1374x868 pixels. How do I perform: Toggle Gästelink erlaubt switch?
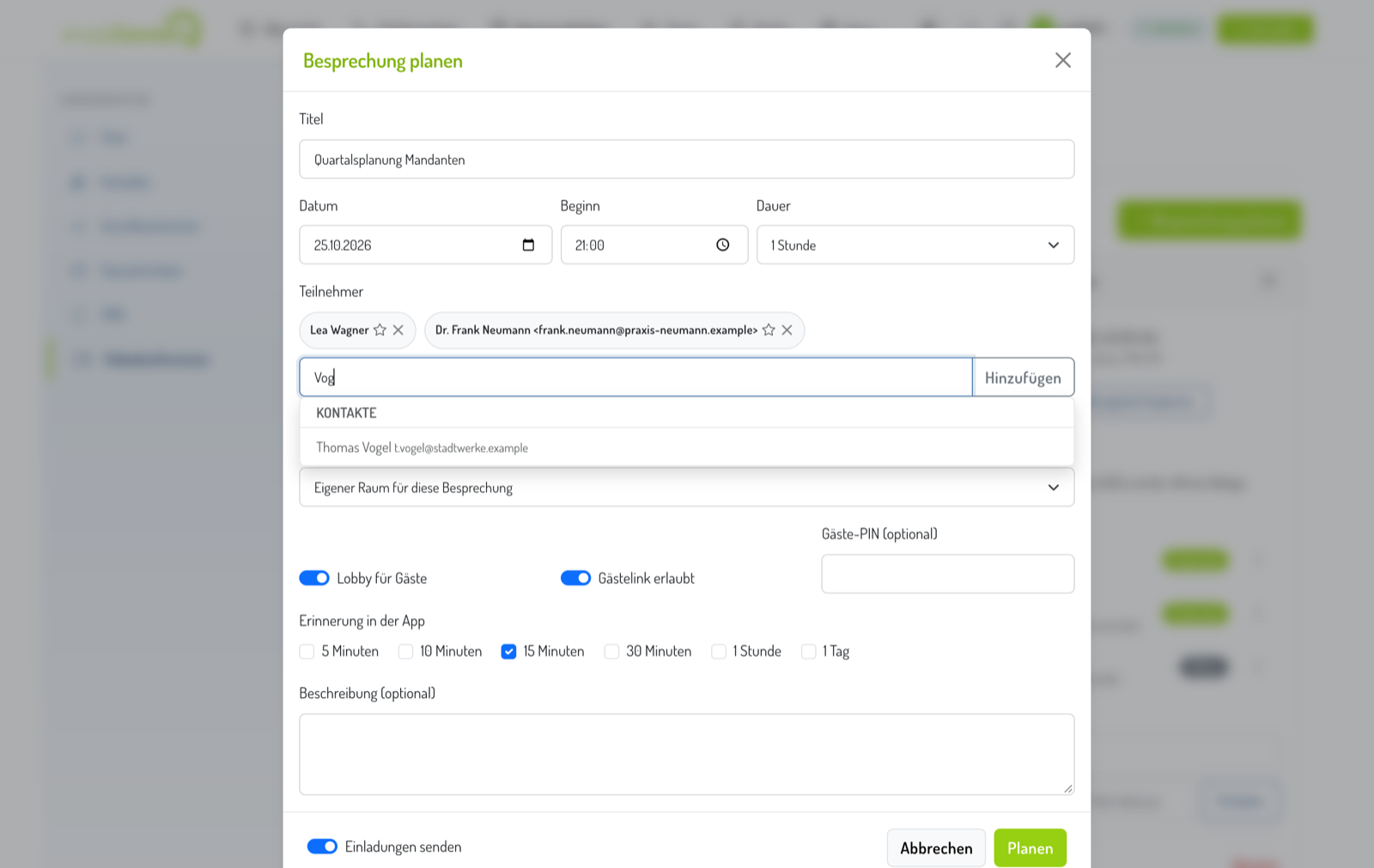click(x=575, y=578)
